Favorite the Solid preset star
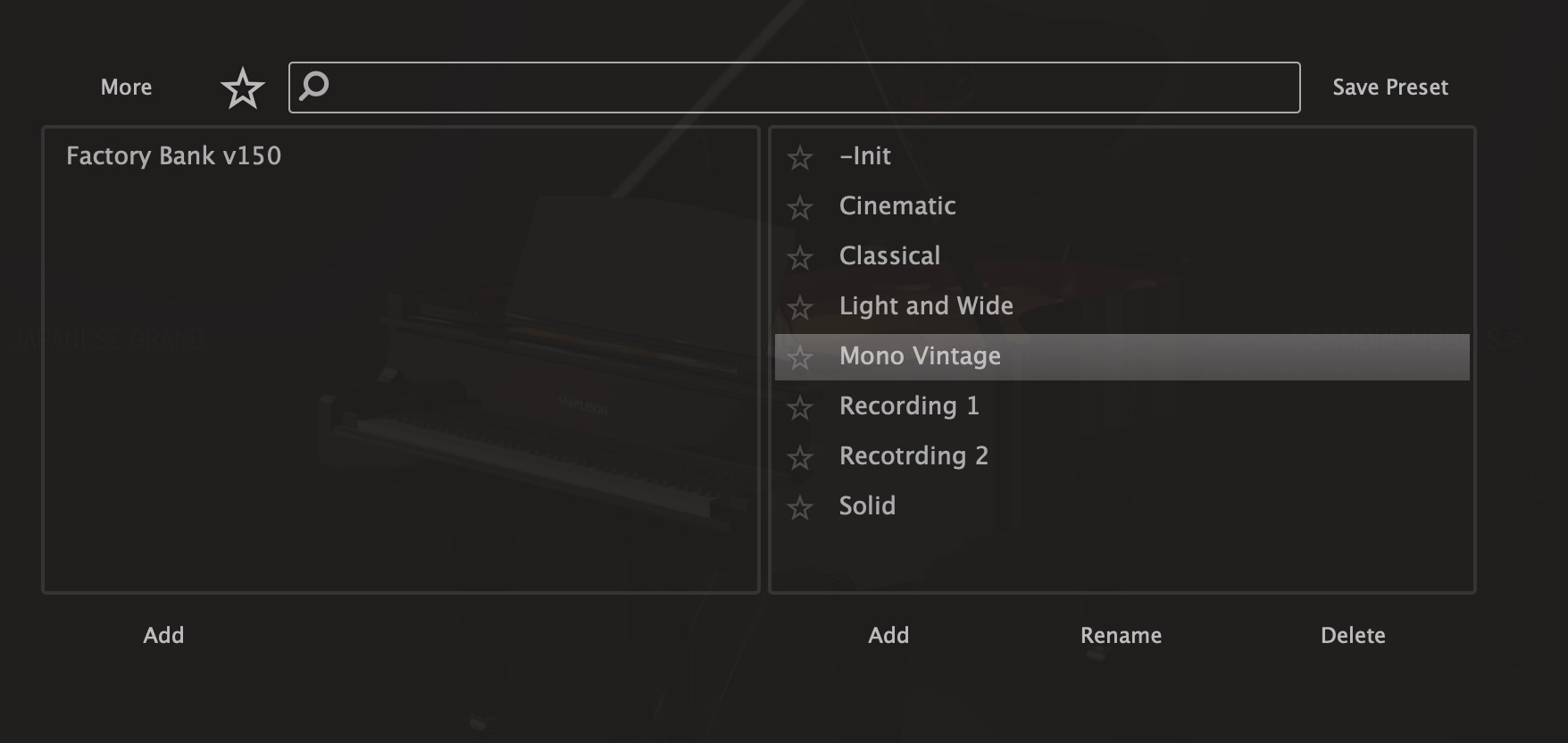Screen dimensions: 1568x743 [800, 508]
